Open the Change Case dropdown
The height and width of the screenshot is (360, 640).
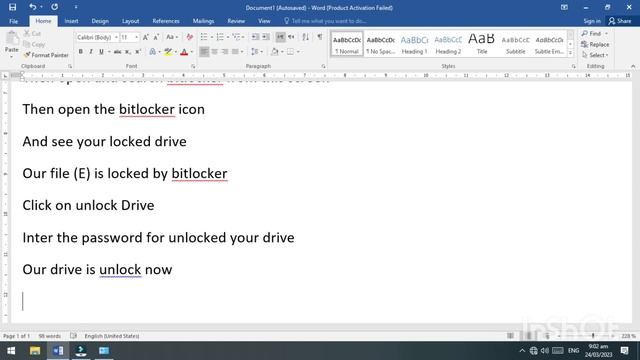point(172,37)
